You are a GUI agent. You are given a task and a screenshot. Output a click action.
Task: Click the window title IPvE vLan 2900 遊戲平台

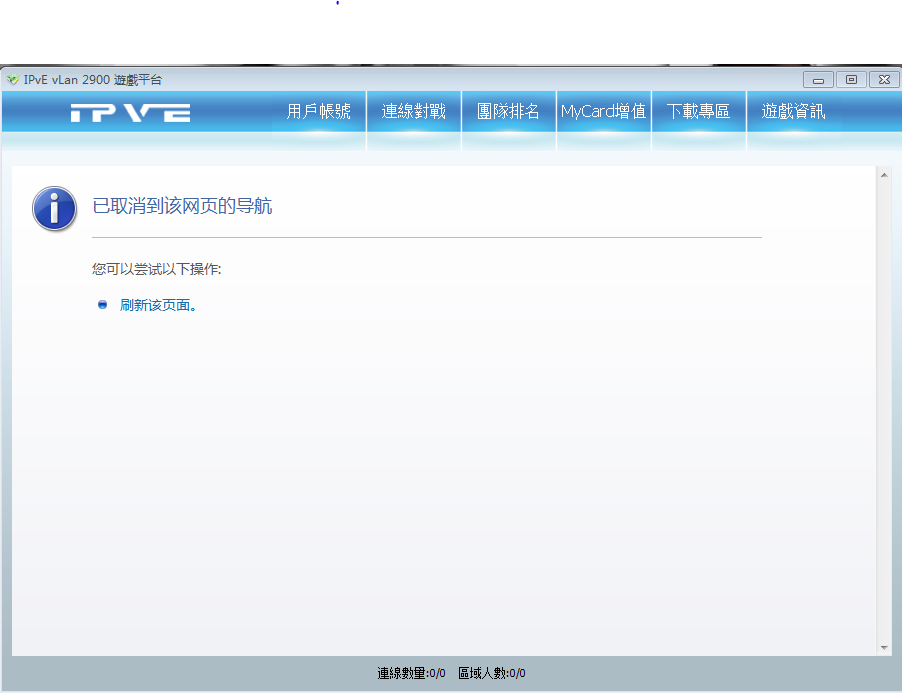93,80
